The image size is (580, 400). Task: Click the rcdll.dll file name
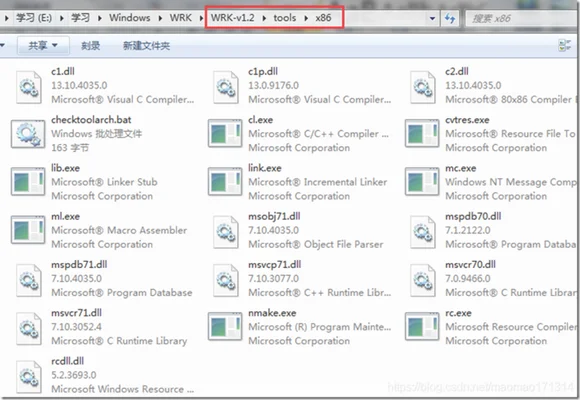68,361
